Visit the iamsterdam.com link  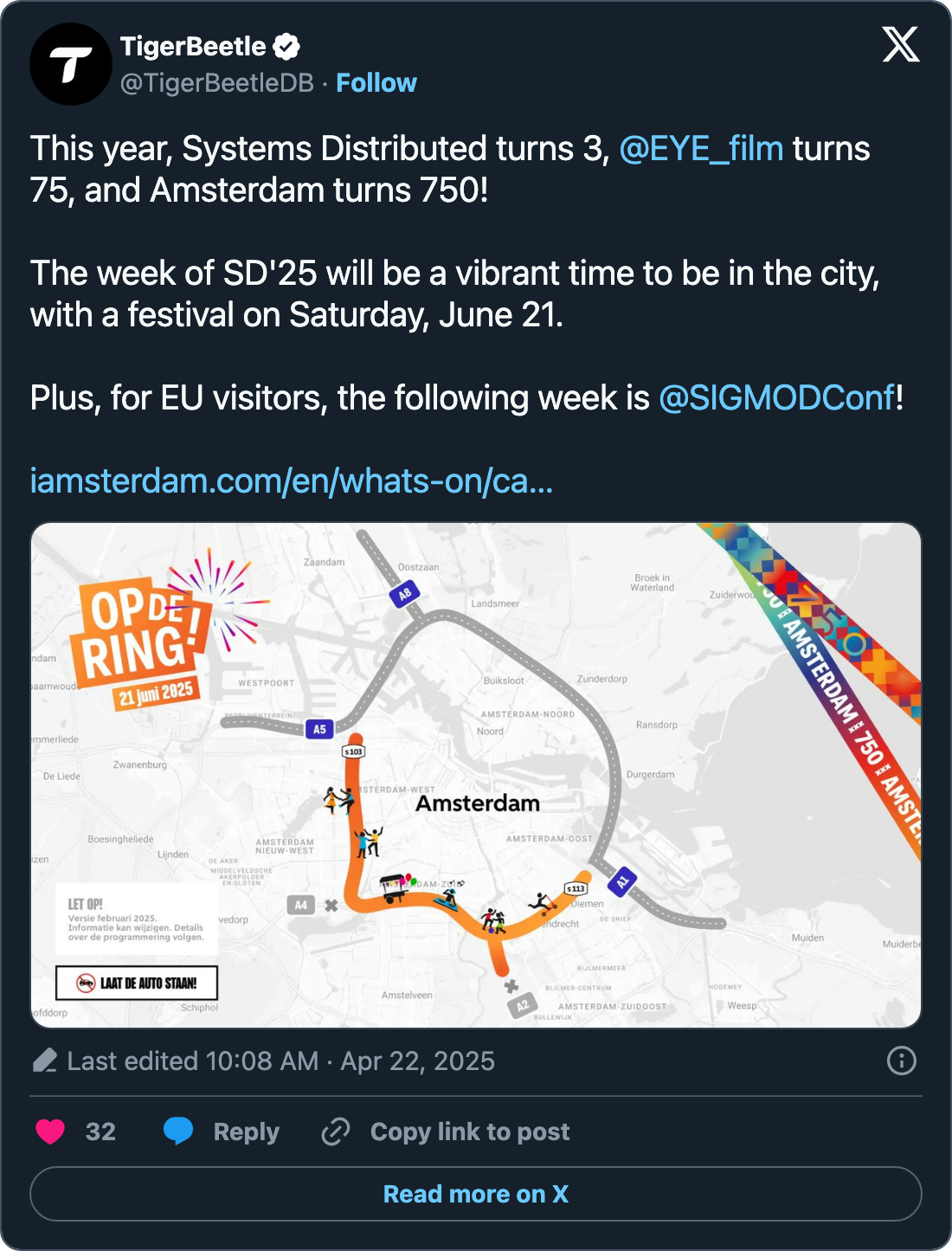pyautogui.click(x=291, y=481)
